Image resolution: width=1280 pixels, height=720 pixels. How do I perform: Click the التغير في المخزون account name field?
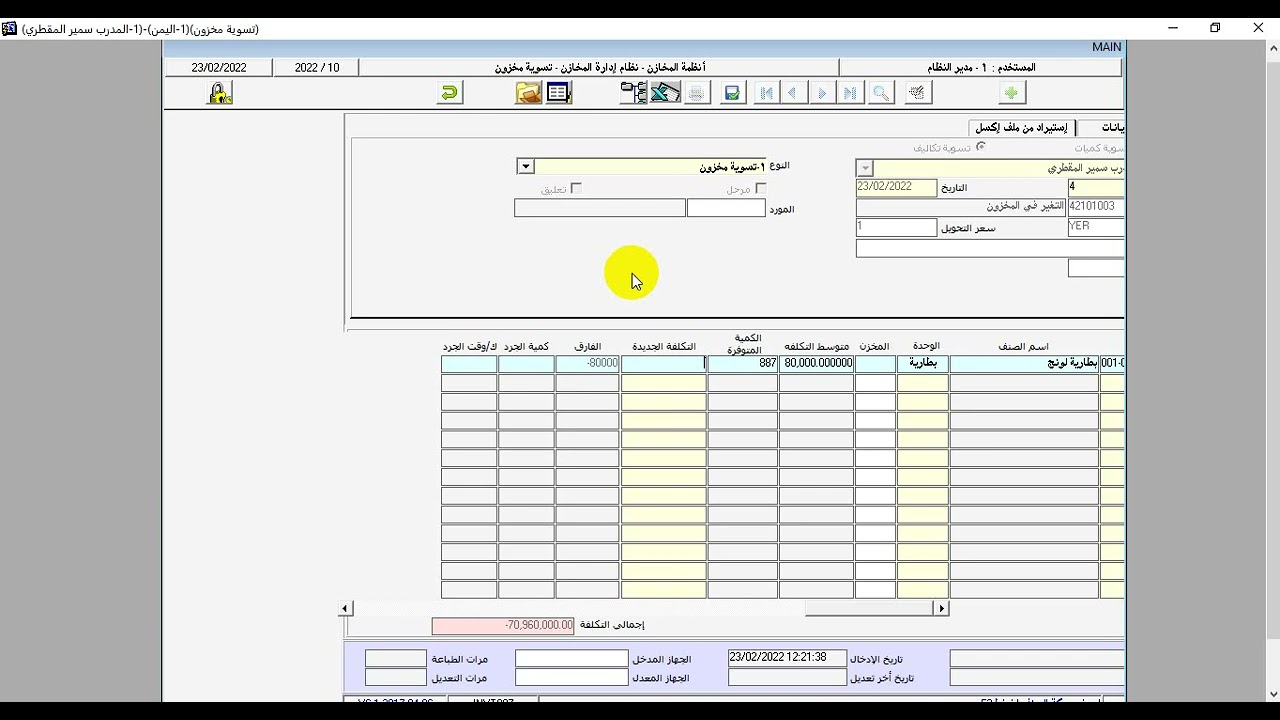(960, 206)
